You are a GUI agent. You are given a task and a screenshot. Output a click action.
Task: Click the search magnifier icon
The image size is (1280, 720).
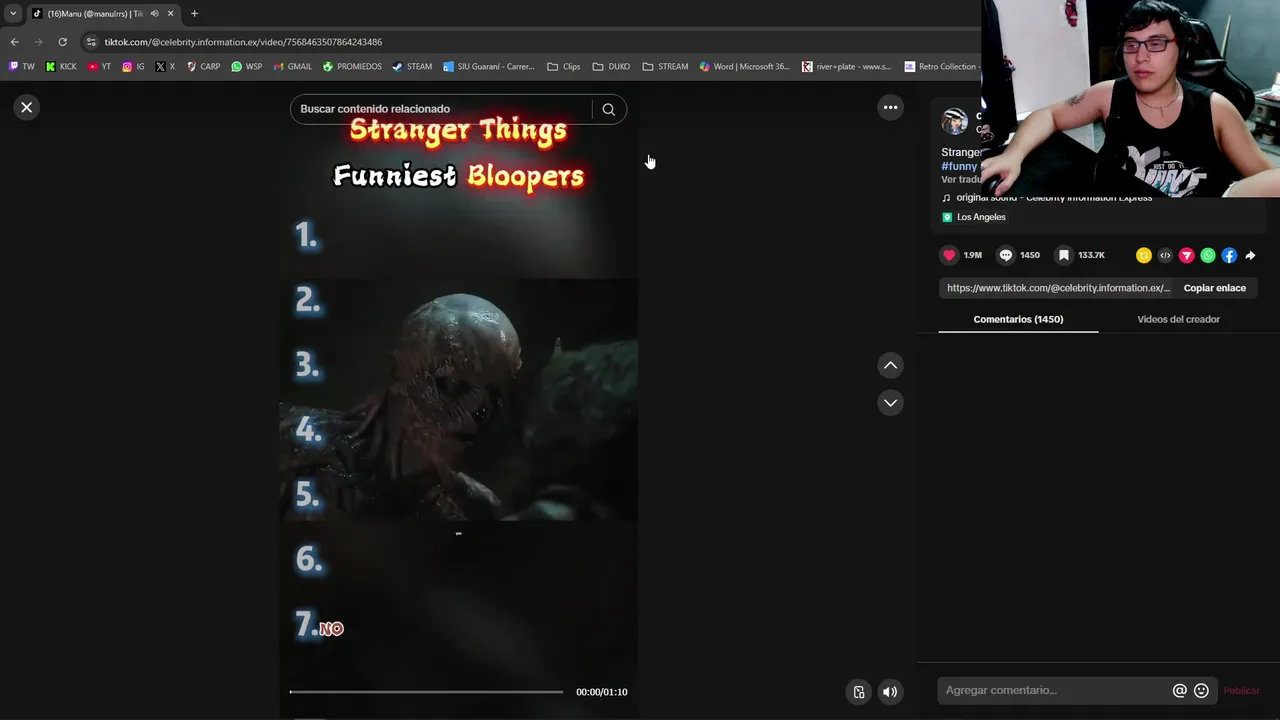point(608,109)
